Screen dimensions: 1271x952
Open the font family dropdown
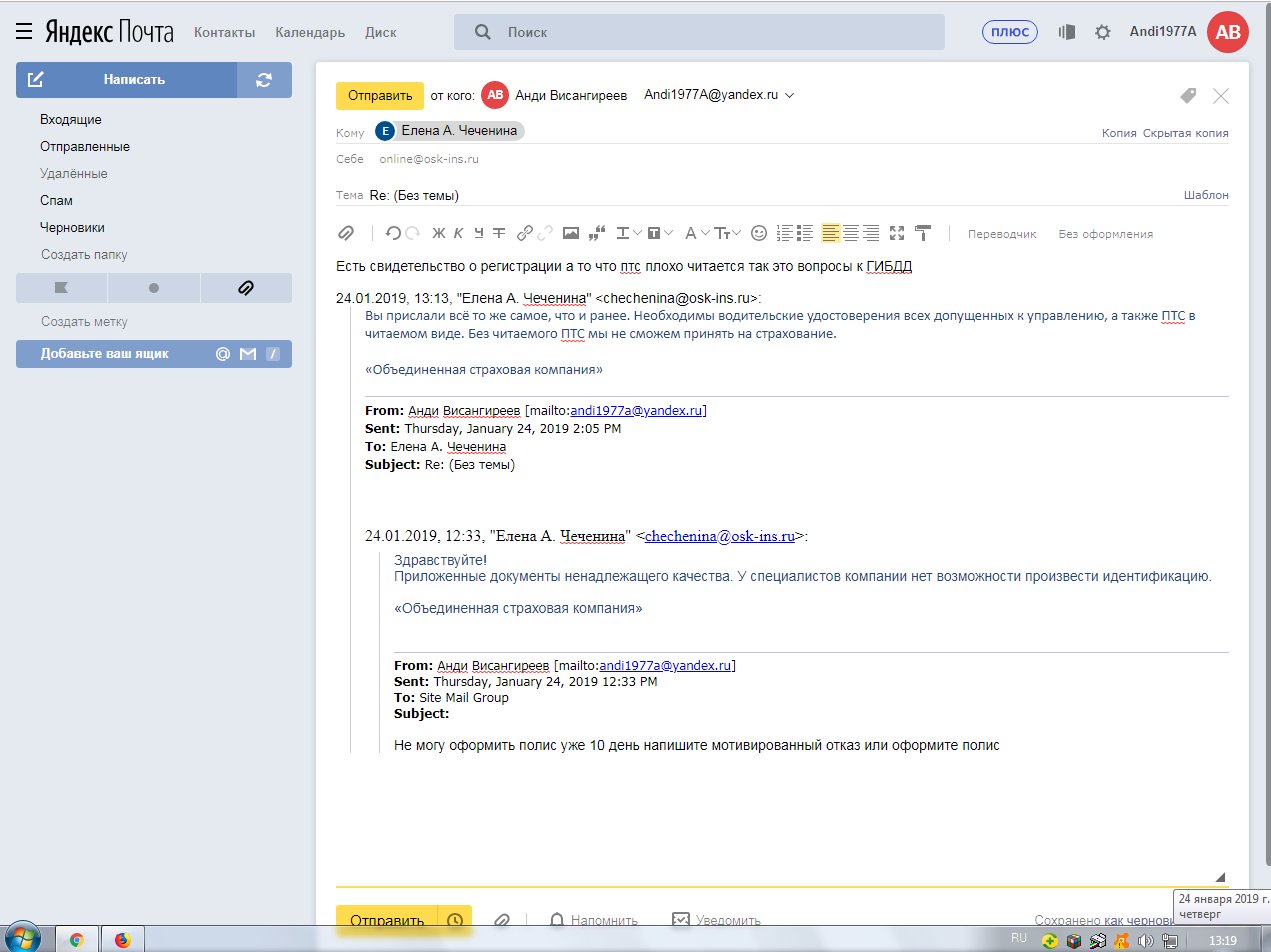pyautogui.click(x=697, y=233)
